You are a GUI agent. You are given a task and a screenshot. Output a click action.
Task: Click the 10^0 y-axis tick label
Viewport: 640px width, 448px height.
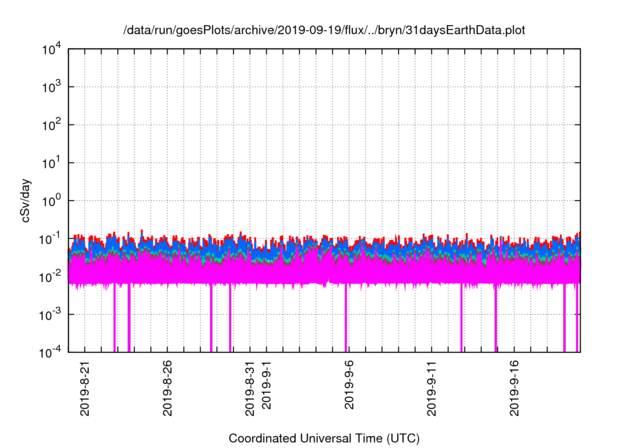point(51,201)
